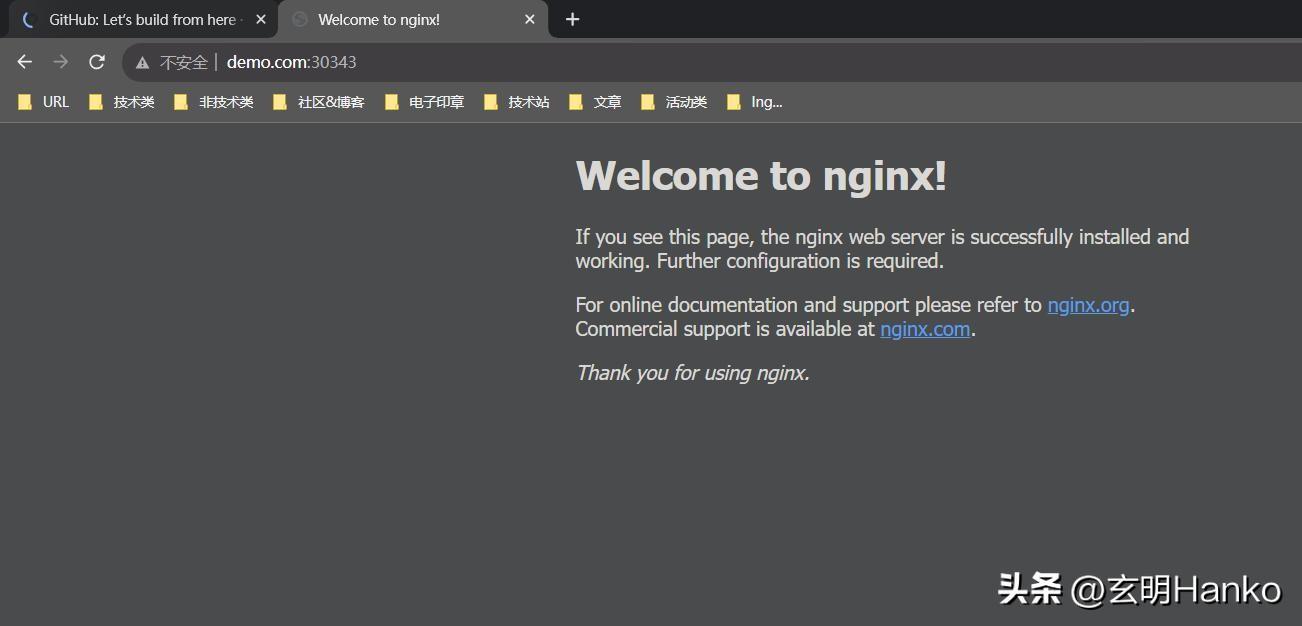Close the Welcome to nginx tab

[530, 19]
